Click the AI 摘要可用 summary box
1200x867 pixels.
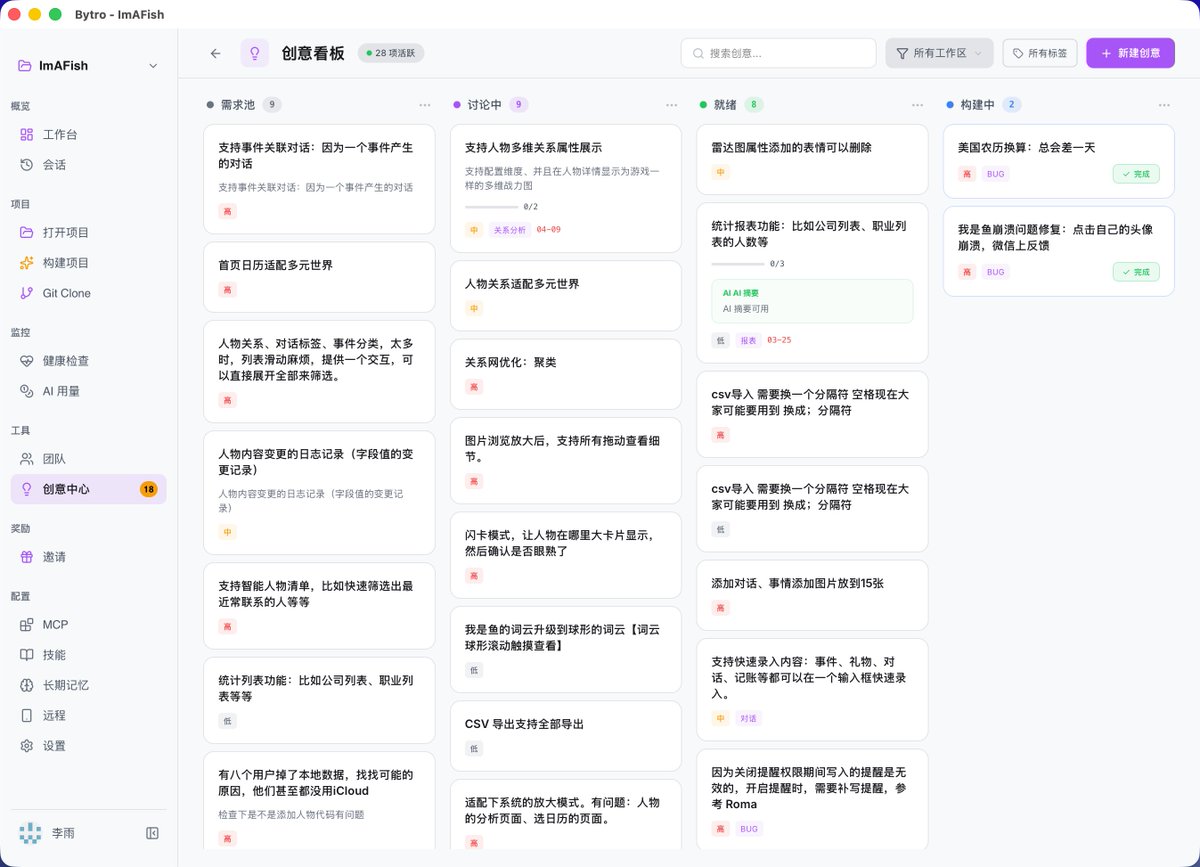tap(812, 301)
